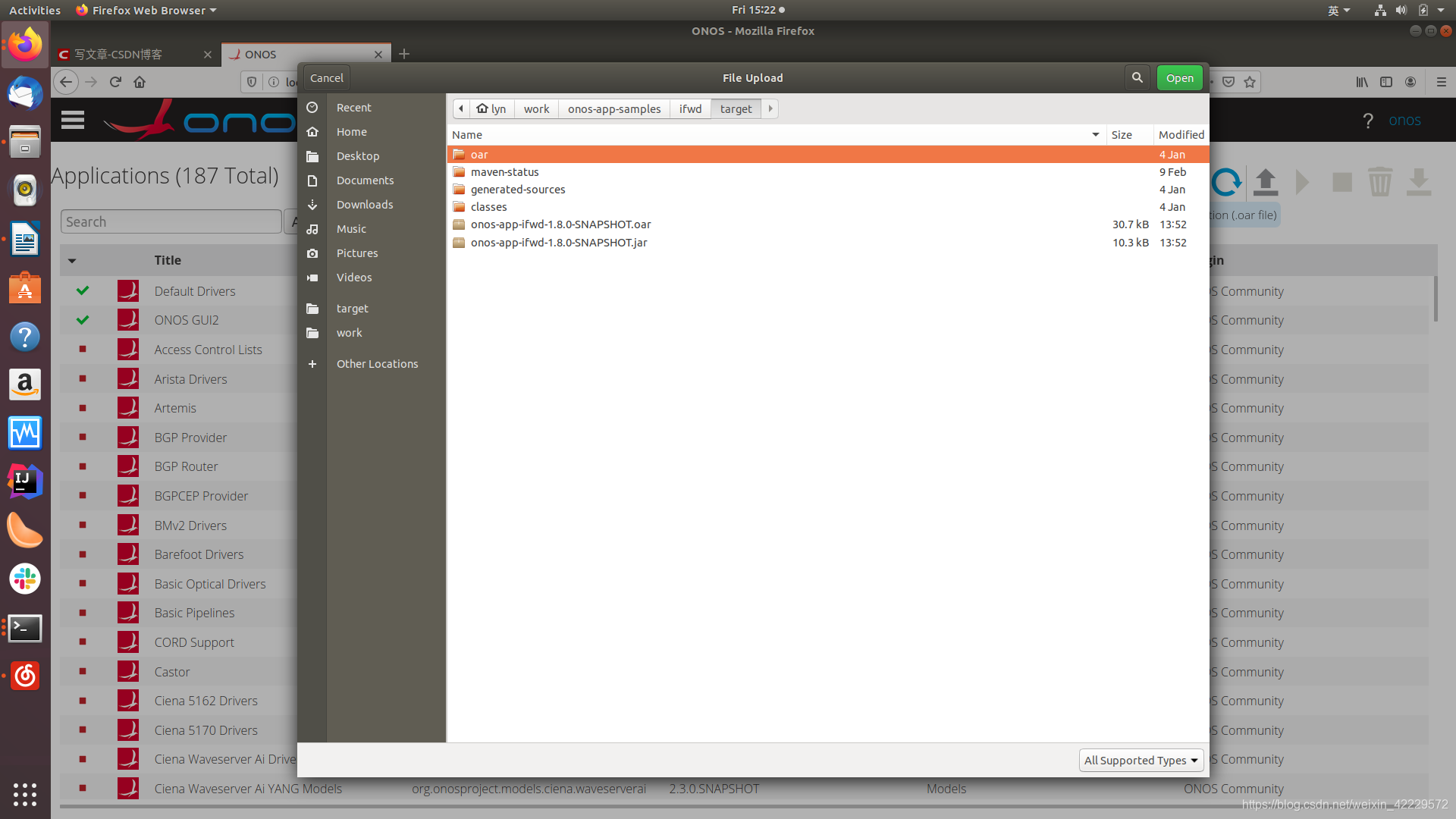Click the Cancel button

tap(327, 77)
